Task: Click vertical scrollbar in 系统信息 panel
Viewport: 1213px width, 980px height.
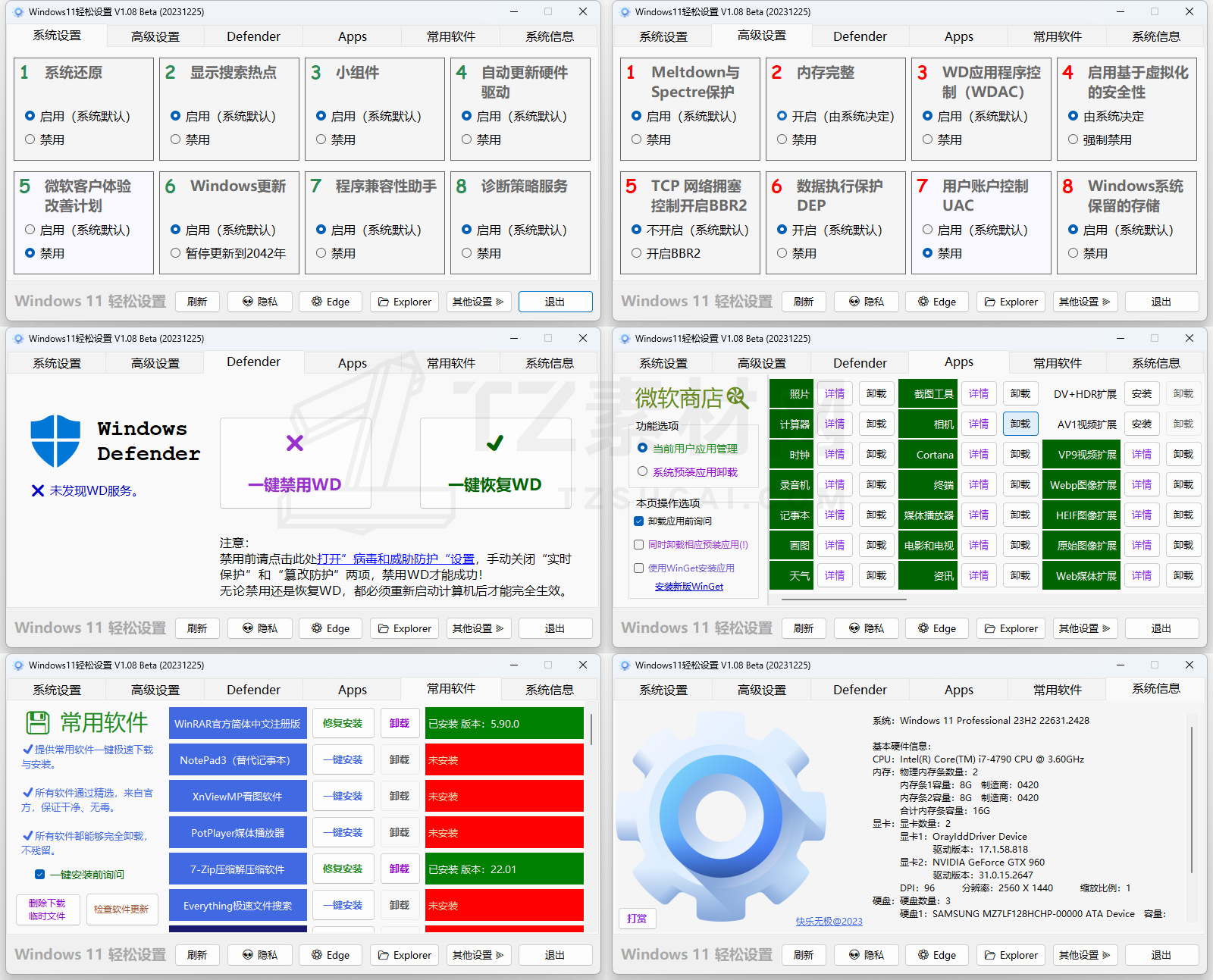Action: [1192, 800]
